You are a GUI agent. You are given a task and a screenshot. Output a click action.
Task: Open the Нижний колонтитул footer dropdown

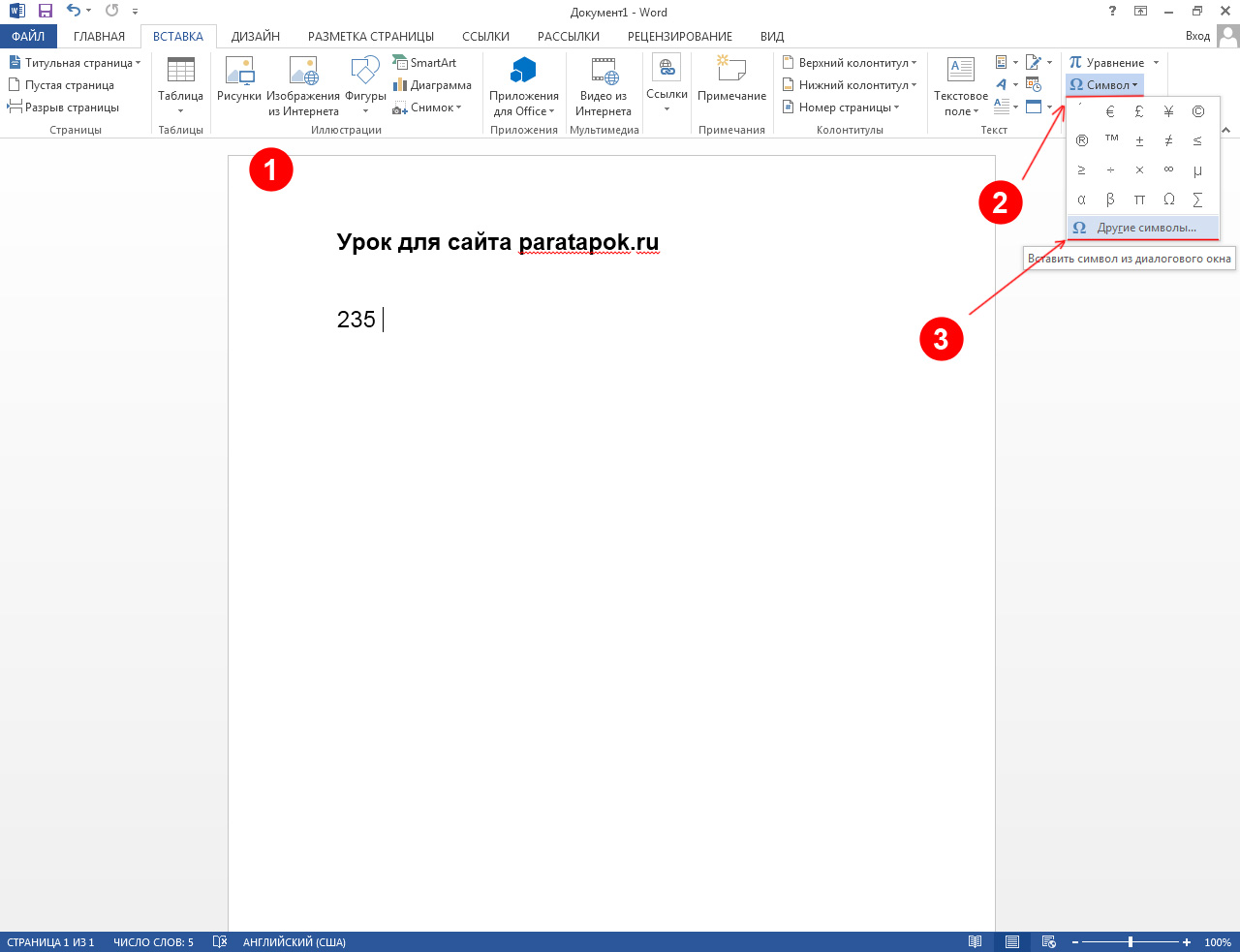pyautogui.click(x=850, y=85)
